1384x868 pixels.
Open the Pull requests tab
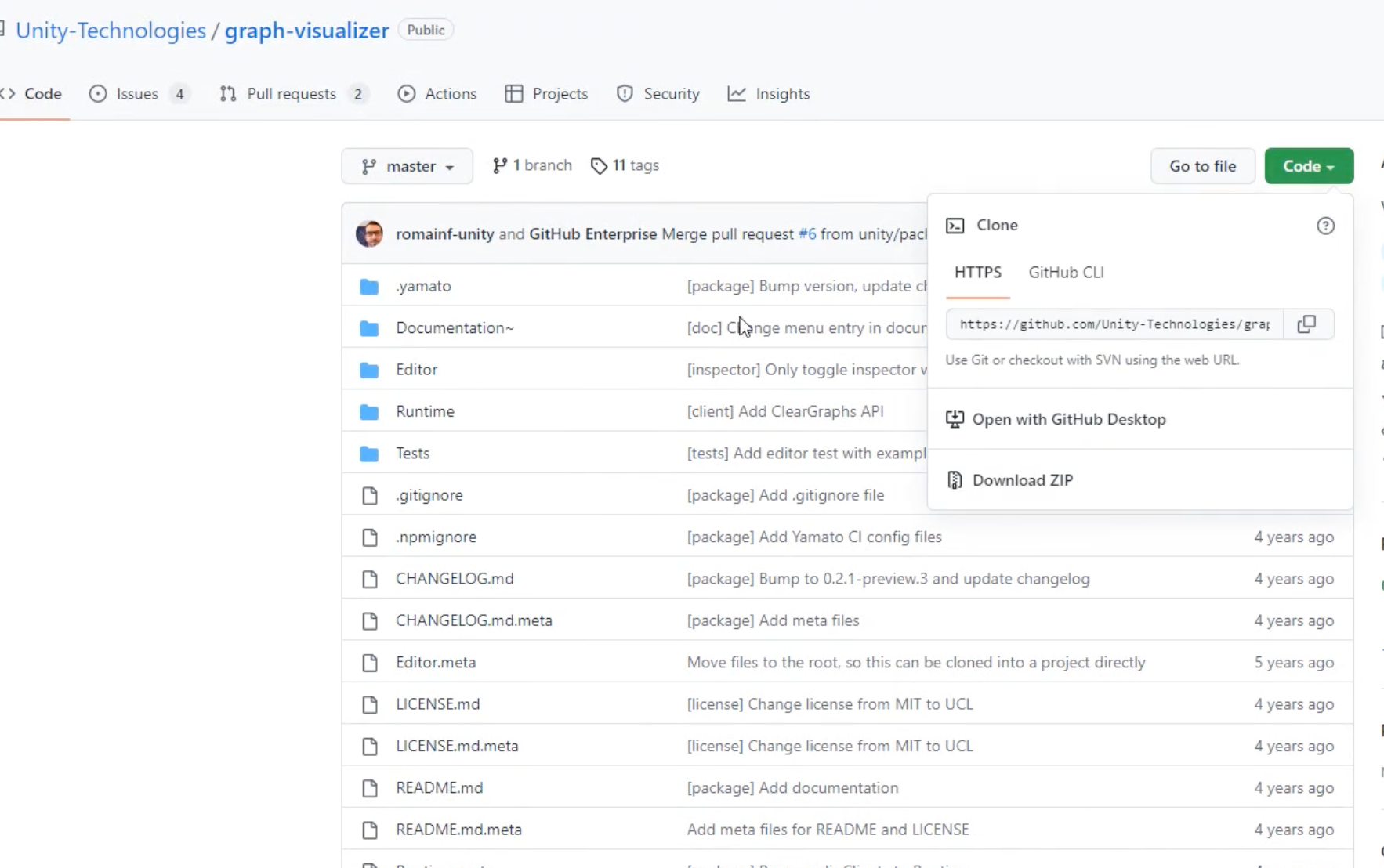point(294,94)
